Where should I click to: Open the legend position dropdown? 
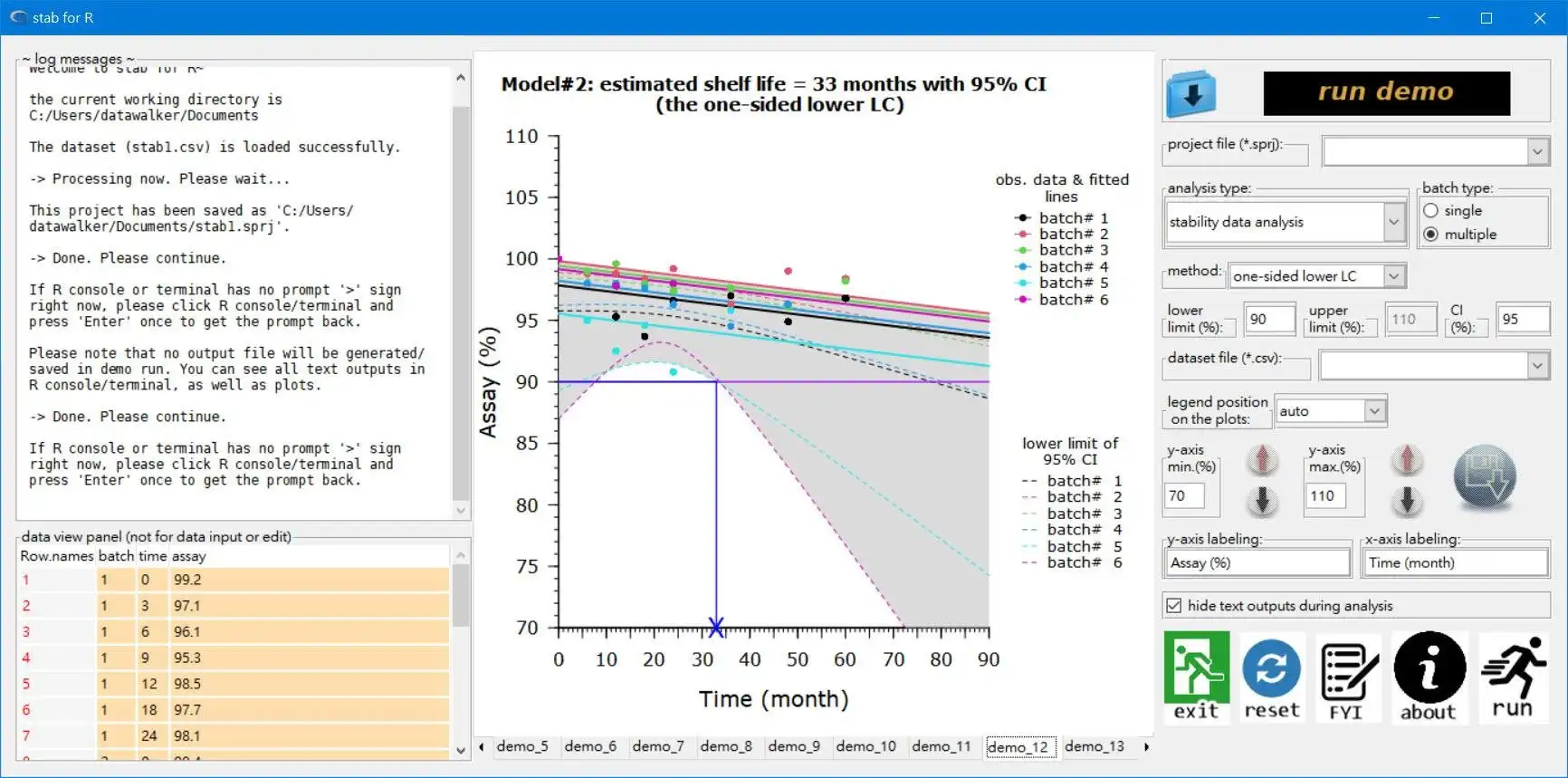[1374, 410]
